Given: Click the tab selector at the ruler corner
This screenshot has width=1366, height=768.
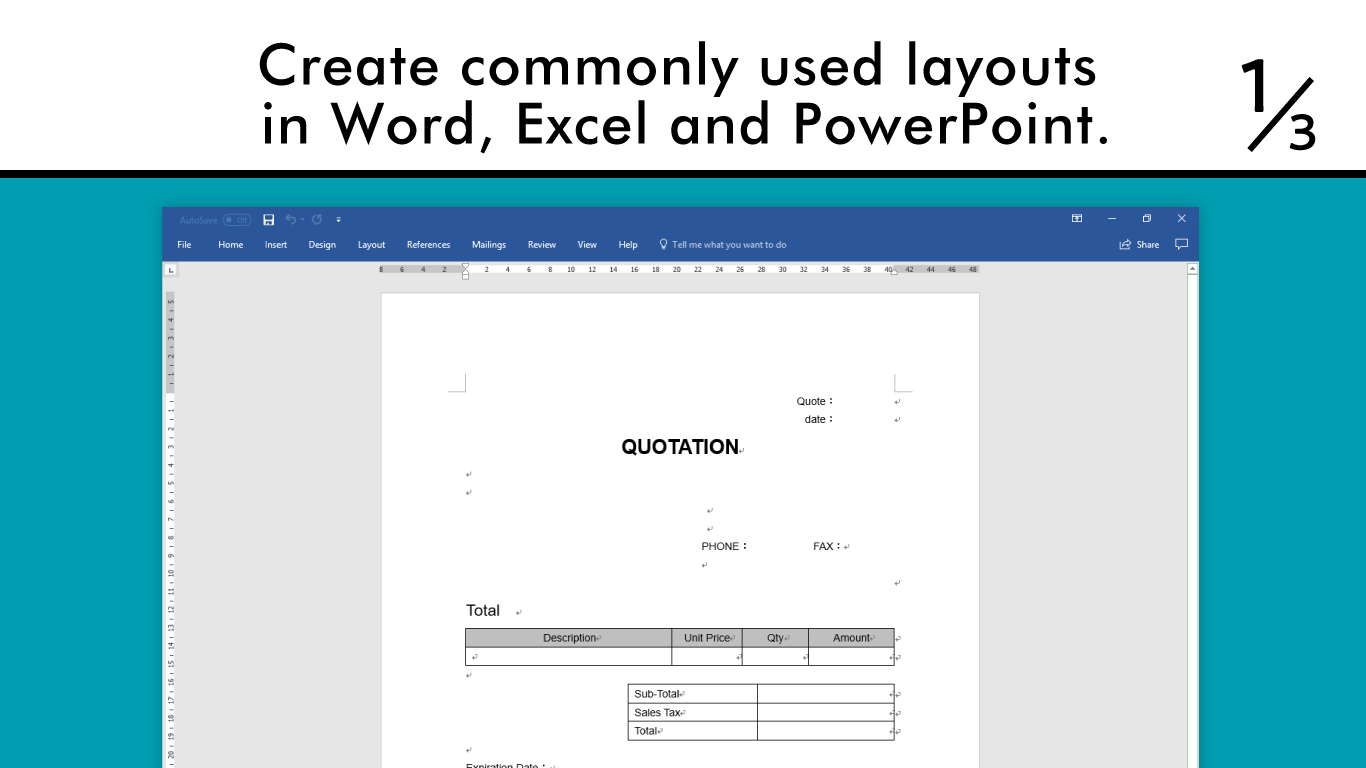Looking at the screenshot, I should point(171,270).
